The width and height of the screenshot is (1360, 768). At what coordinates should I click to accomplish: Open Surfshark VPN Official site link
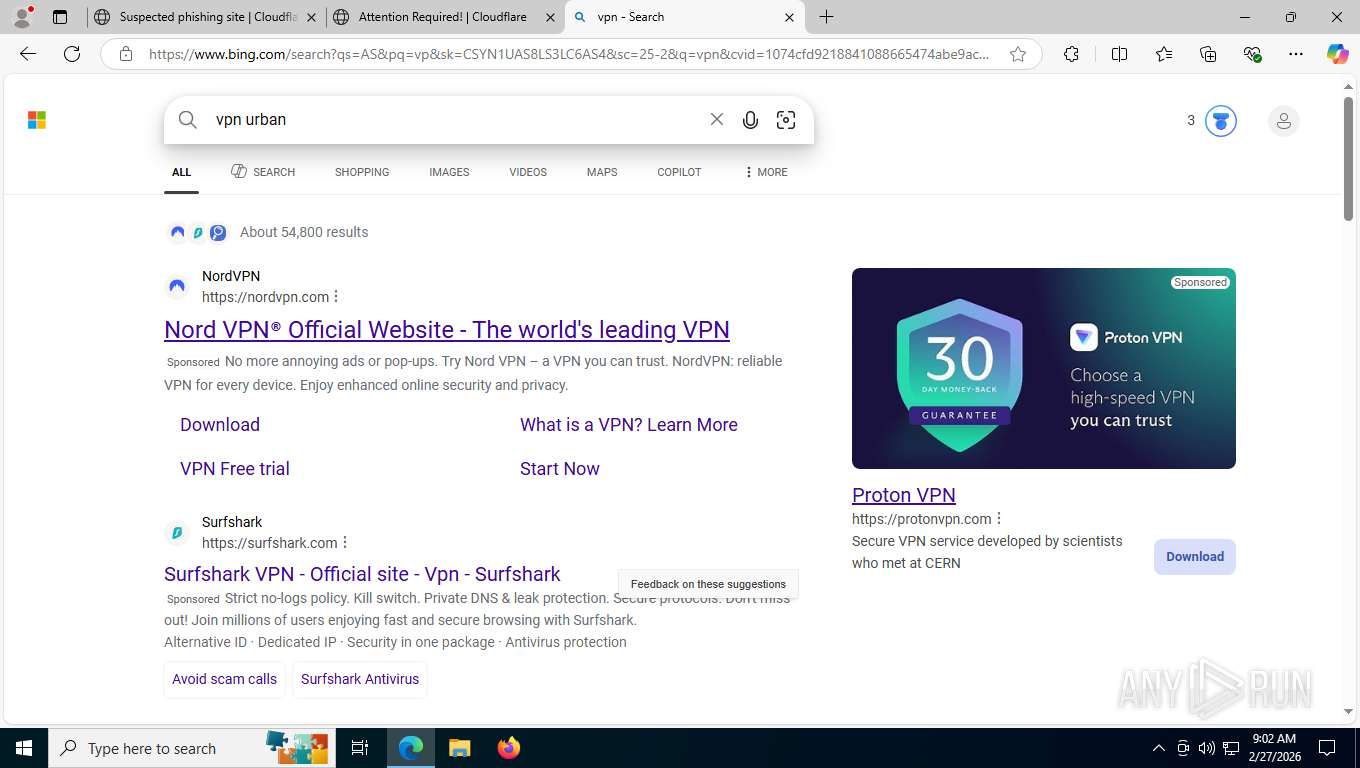[362, 574]
